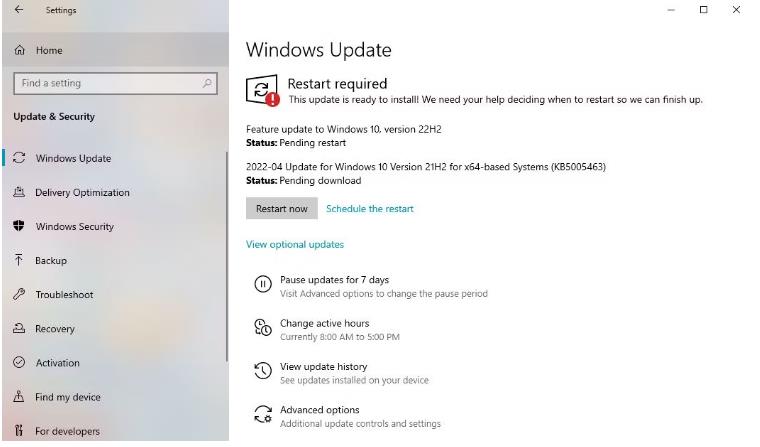Viewport: 760px width, 447px height.
Task: Close the Settings window
Action: point(736,10)
